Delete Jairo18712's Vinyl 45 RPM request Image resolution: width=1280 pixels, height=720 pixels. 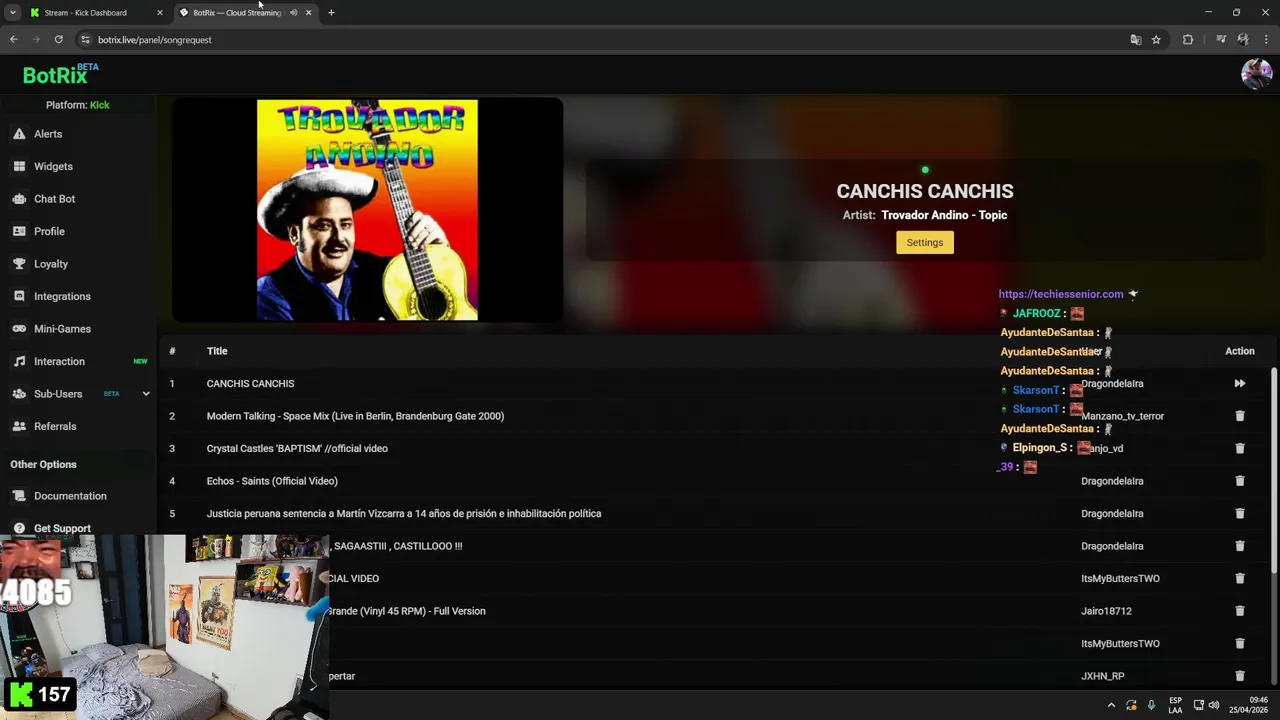point(1240,611)
